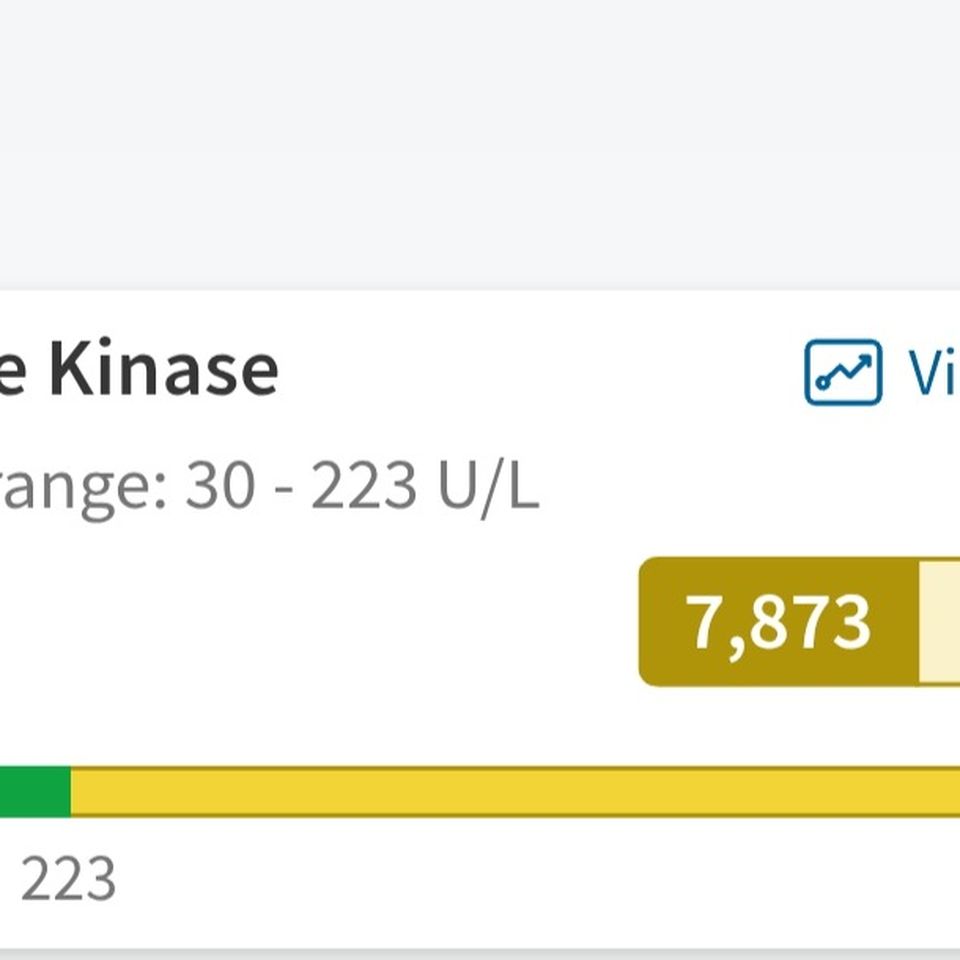This screenshot has width=960, height=960.
Task: Tap the 7,873 result value badge
Action: pyautogui.click(x=778, y=622)
